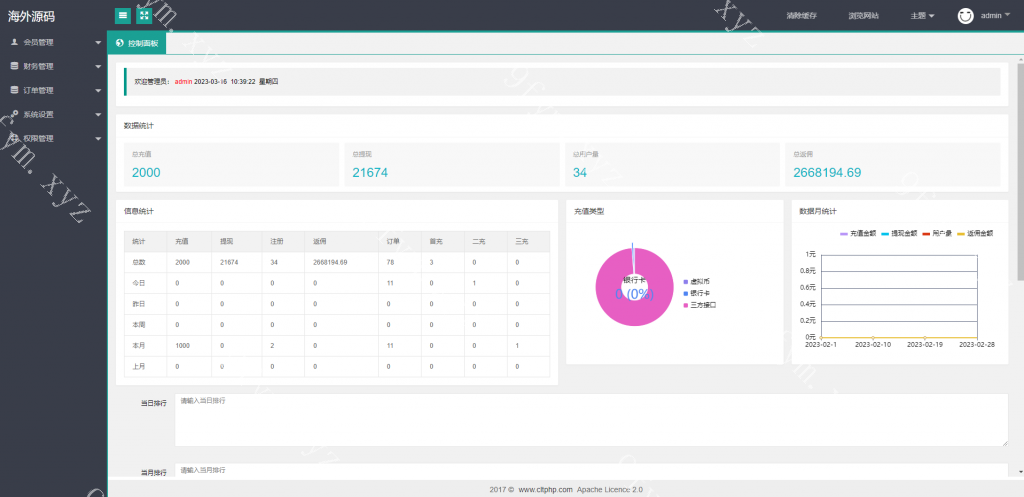
Task: Click the 总提现 value 21674 card
Action: click(452, 165)
